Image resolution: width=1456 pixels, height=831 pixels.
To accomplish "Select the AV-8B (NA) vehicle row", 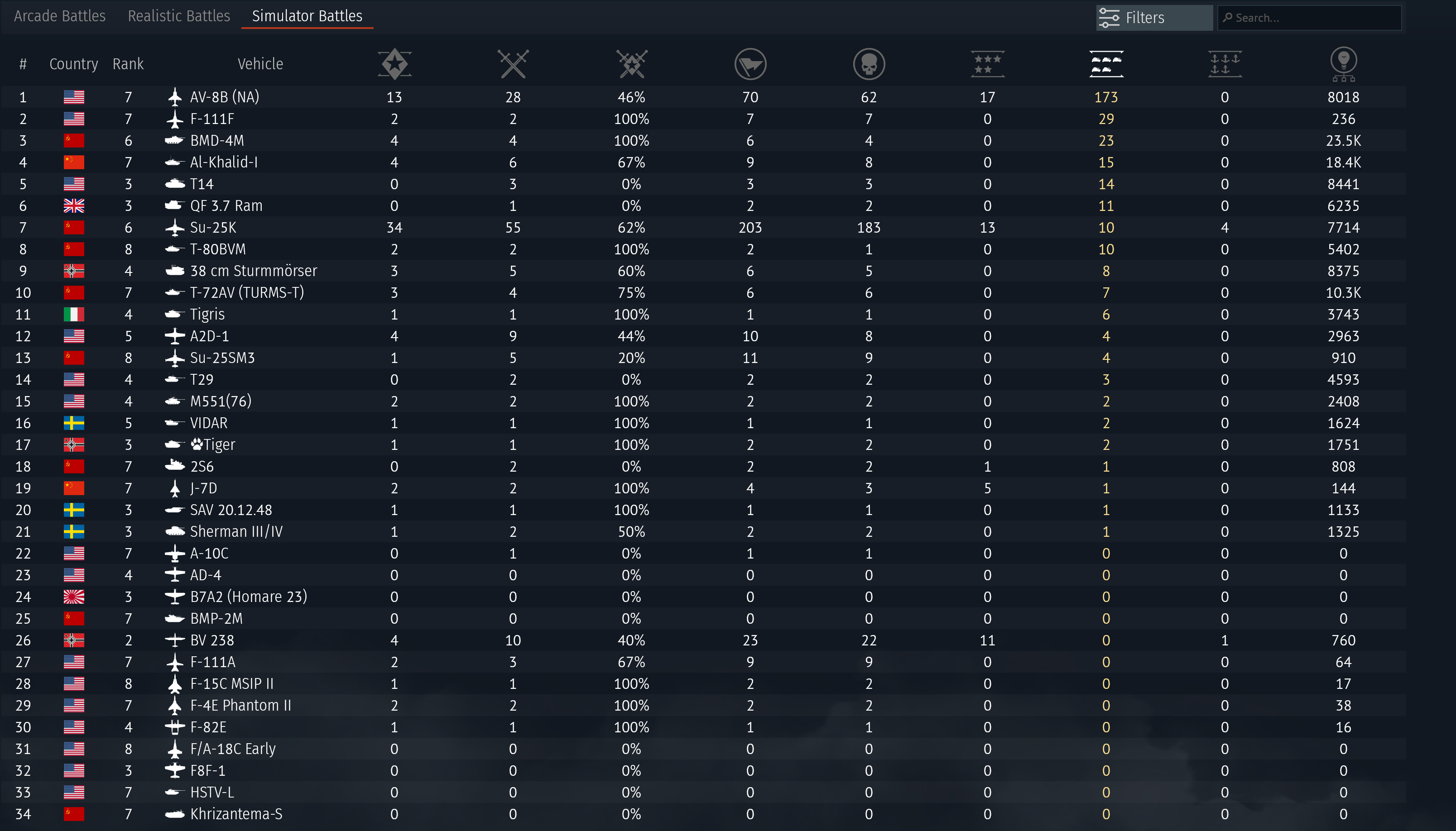I will coord(224,97).
